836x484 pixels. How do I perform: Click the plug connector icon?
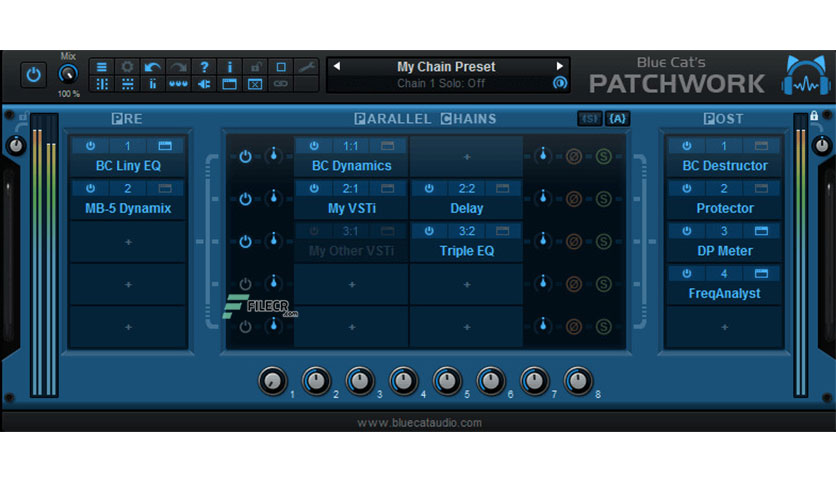pos(204,84)
